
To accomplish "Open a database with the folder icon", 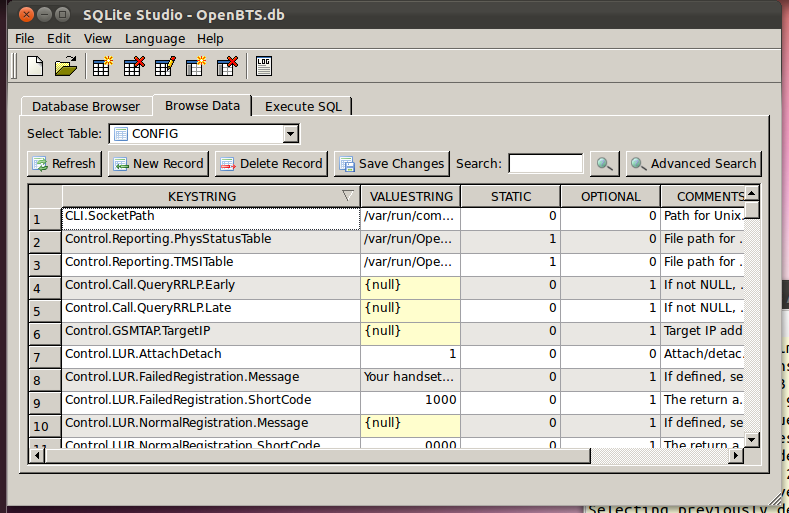I will [x=66, y=67].
